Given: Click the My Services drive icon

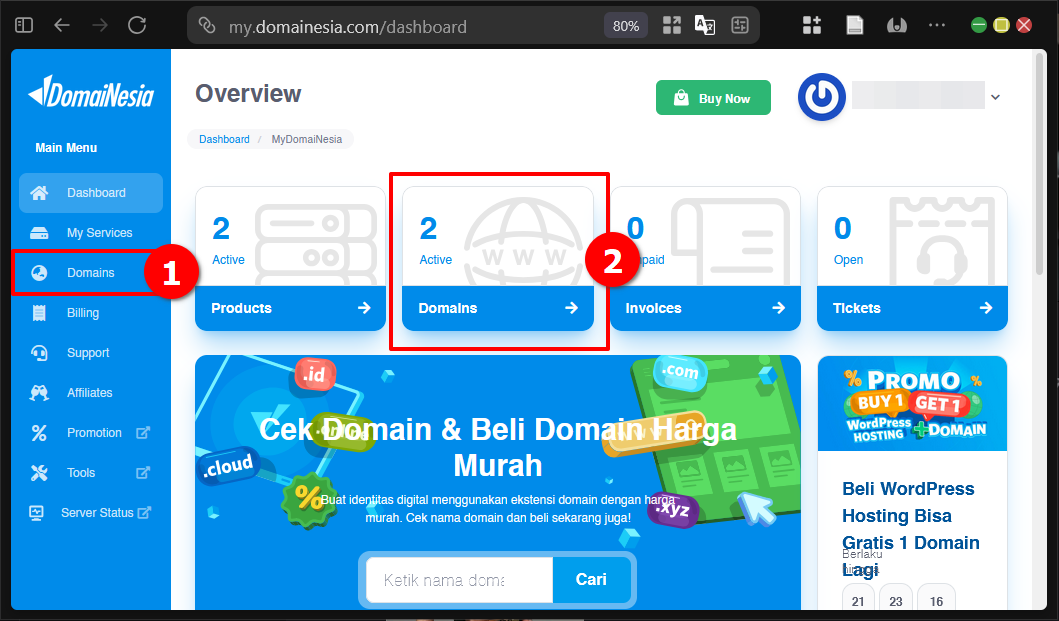Looking at the screenshot, I should click(39, 233).
